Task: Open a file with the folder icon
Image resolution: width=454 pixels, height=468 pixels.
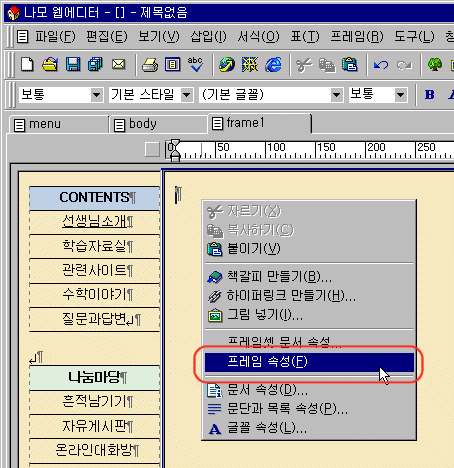Action: [50, 64]
